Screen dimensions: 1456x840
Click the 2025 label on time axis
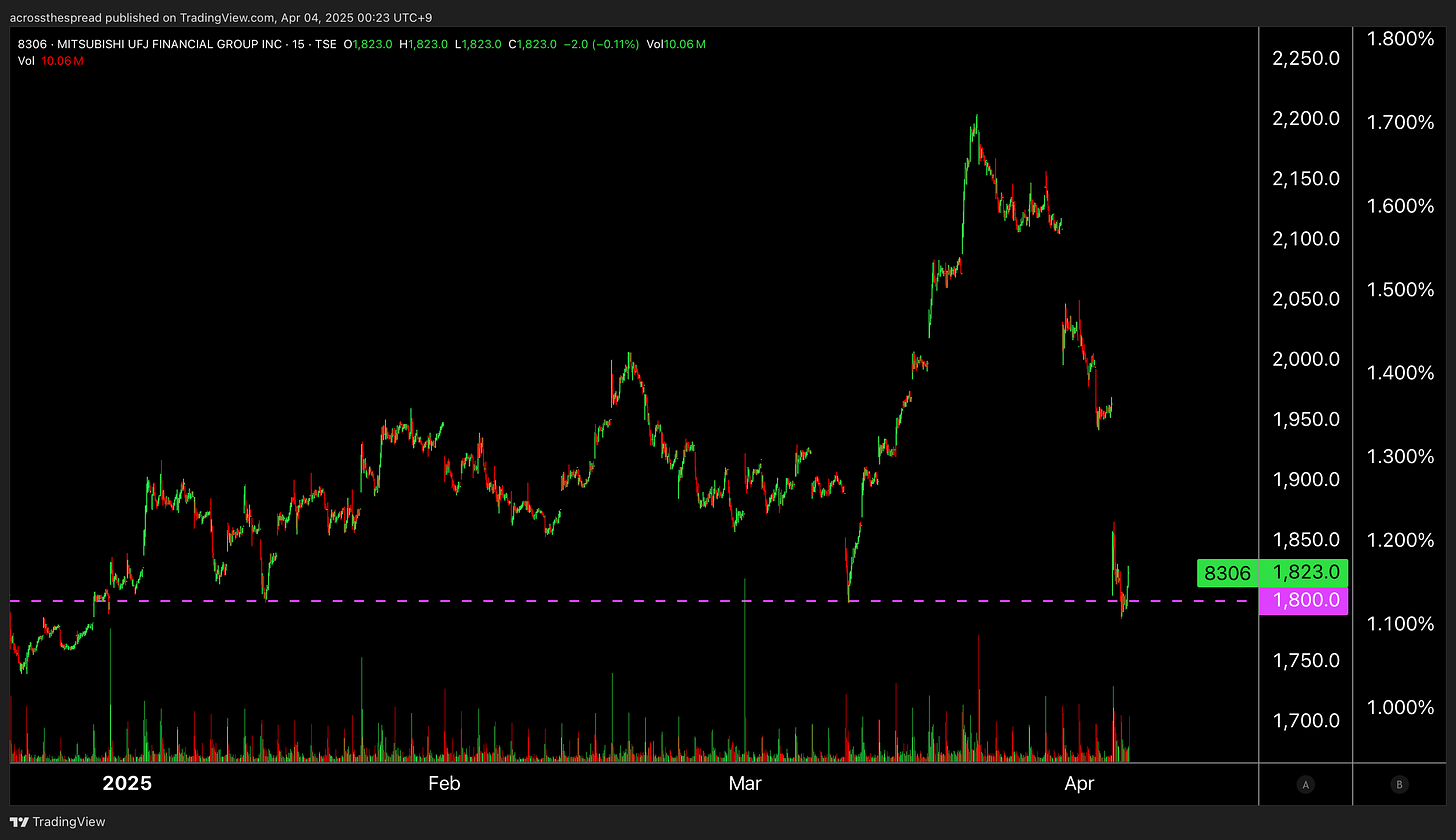(128, 783)
